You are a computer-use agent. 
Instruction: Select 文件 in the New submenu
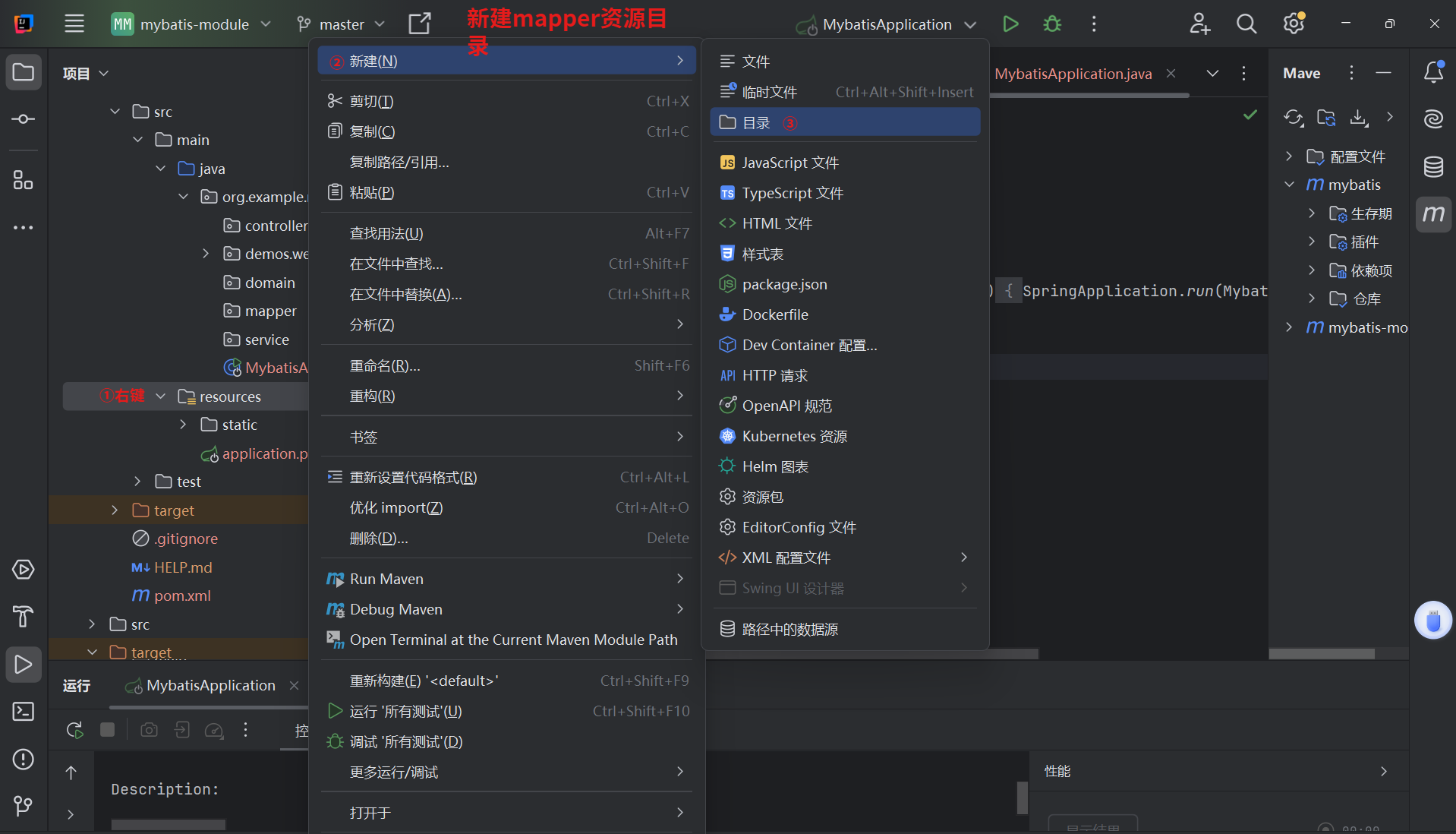845,62
